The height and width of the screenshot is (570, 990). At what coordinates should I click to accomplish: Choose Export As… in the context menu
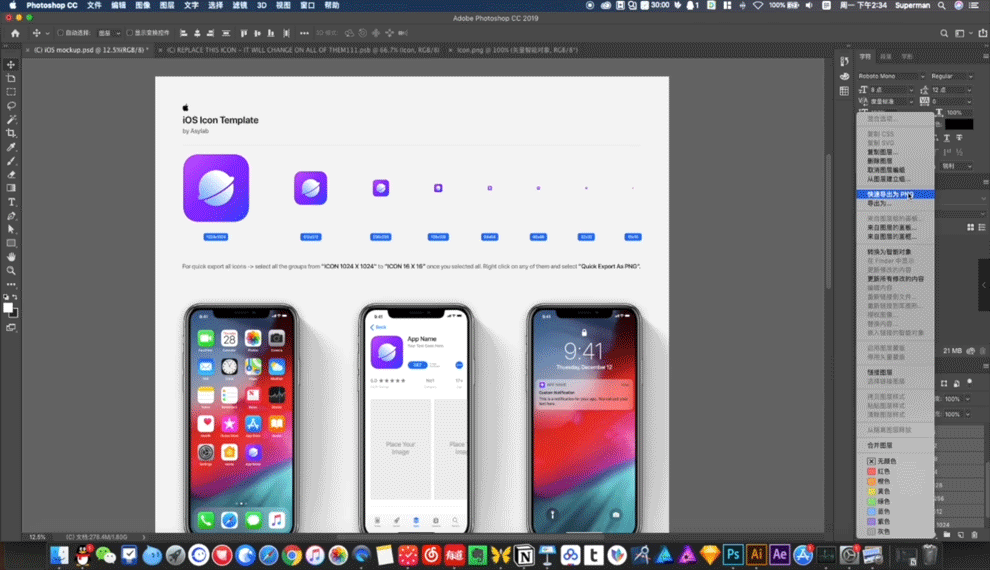(895, 203)
